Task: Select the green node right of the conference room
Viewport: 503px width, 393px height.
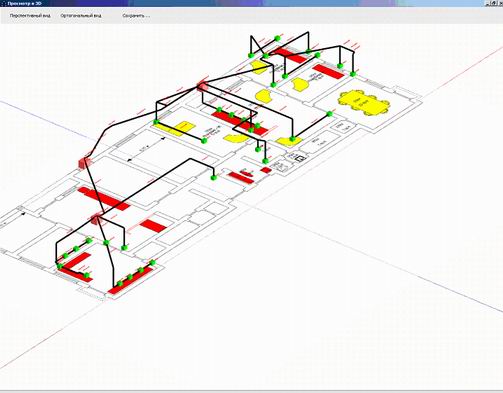Action: pos(330,114)
